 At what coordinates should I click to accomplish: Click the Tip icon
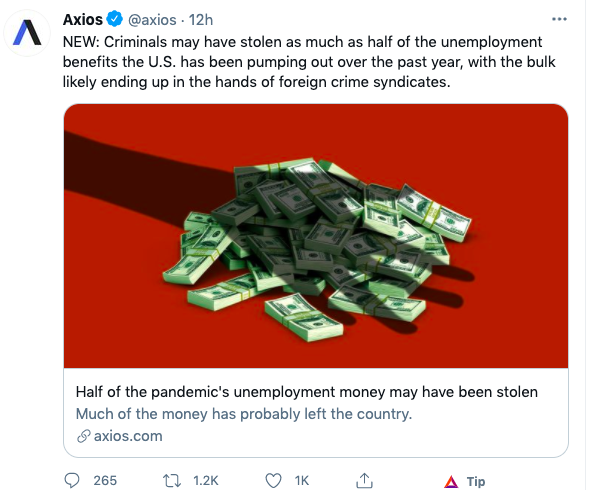tap(451, 481)
